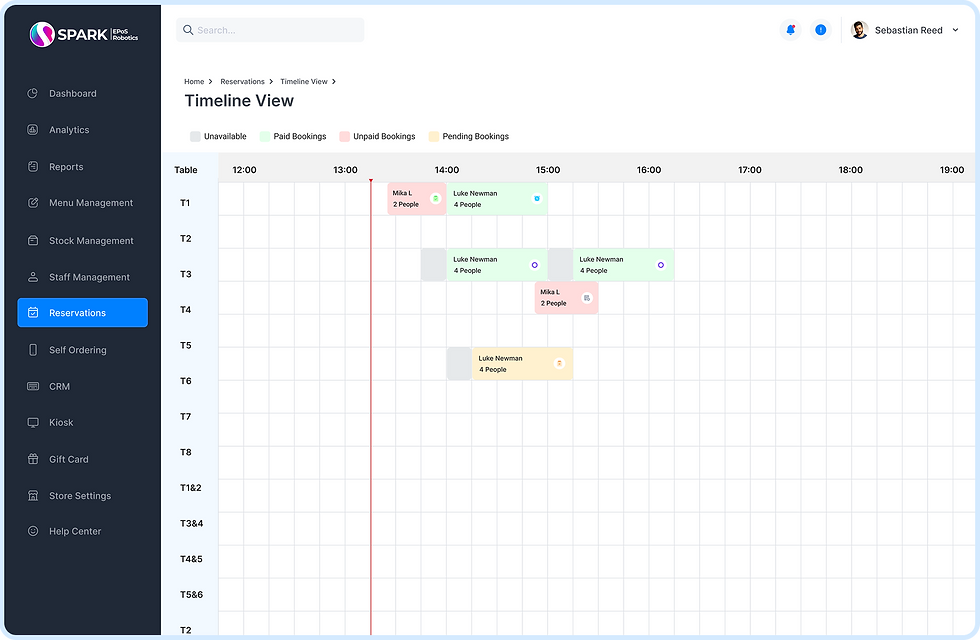
Task: Click the Dashboard sidebar icon
Action: tap(33, 94)
